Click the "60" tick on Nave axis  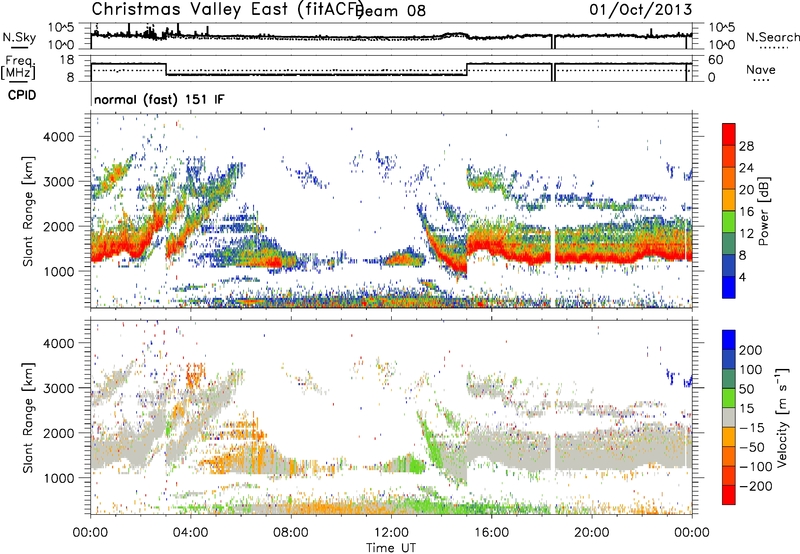click(x=716, y=60)
